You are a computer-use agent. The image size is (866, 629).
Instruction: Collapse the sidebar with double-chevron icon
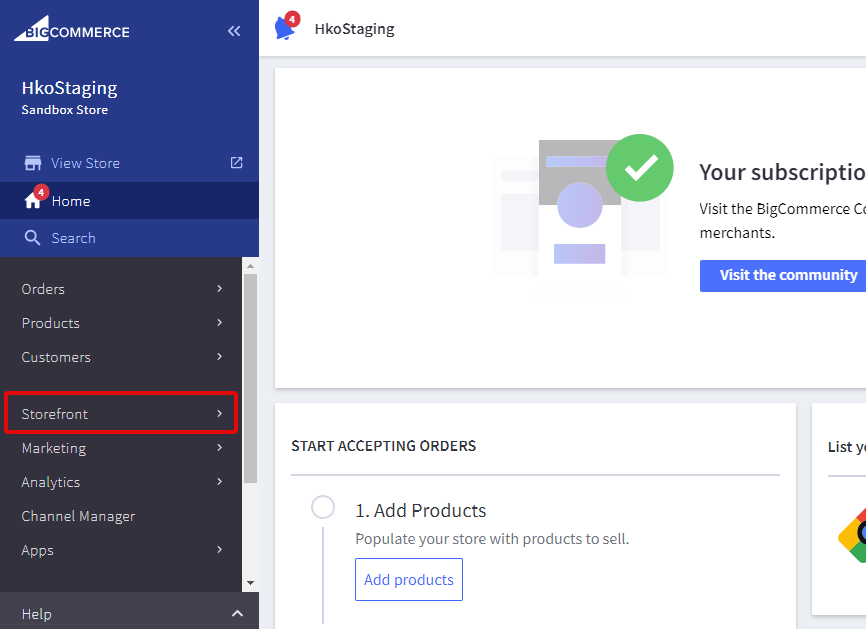pos(234,31)
